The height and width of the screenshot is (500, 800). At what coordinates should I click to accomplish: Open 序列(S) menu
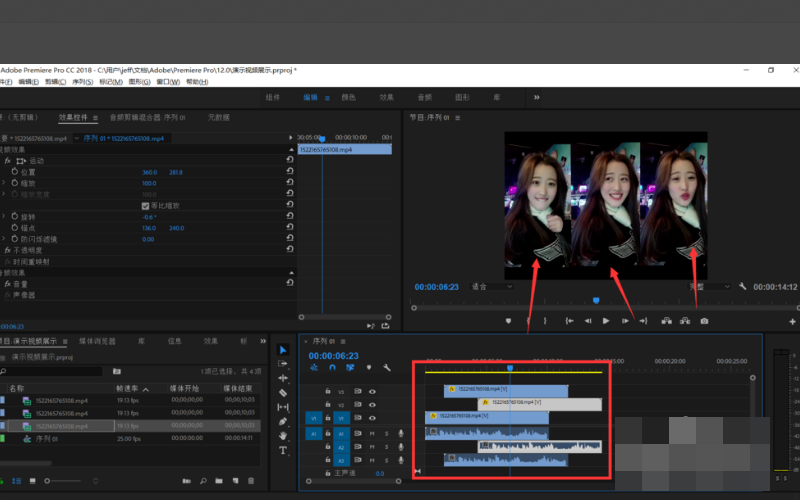coord(83,82)
